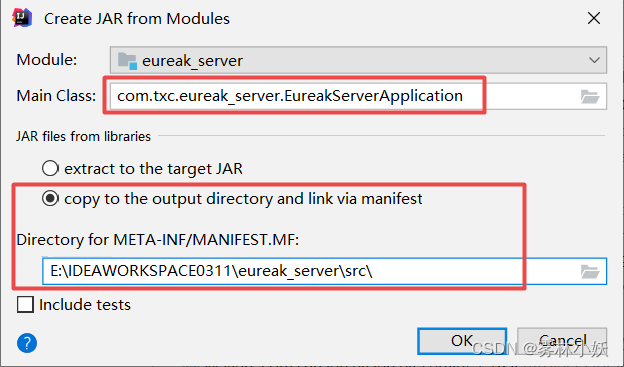This screenshot has height=367, width=624.
Task: Open help with the blue question mark
Action: (27, 343)
